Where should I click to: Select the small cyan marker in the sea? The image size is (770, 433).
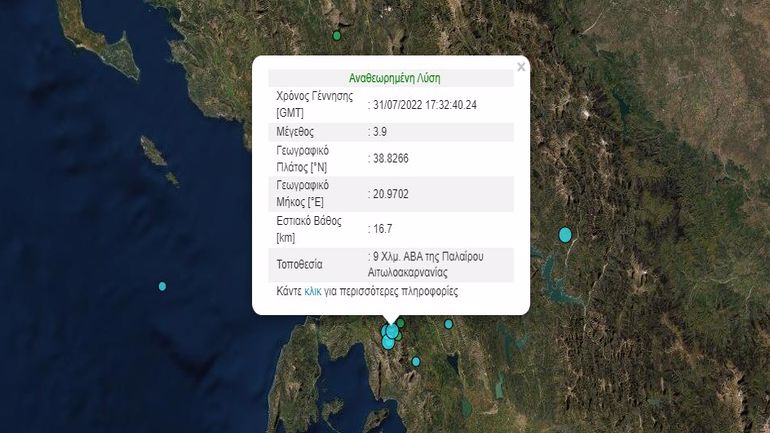click(x=162, y=286)
